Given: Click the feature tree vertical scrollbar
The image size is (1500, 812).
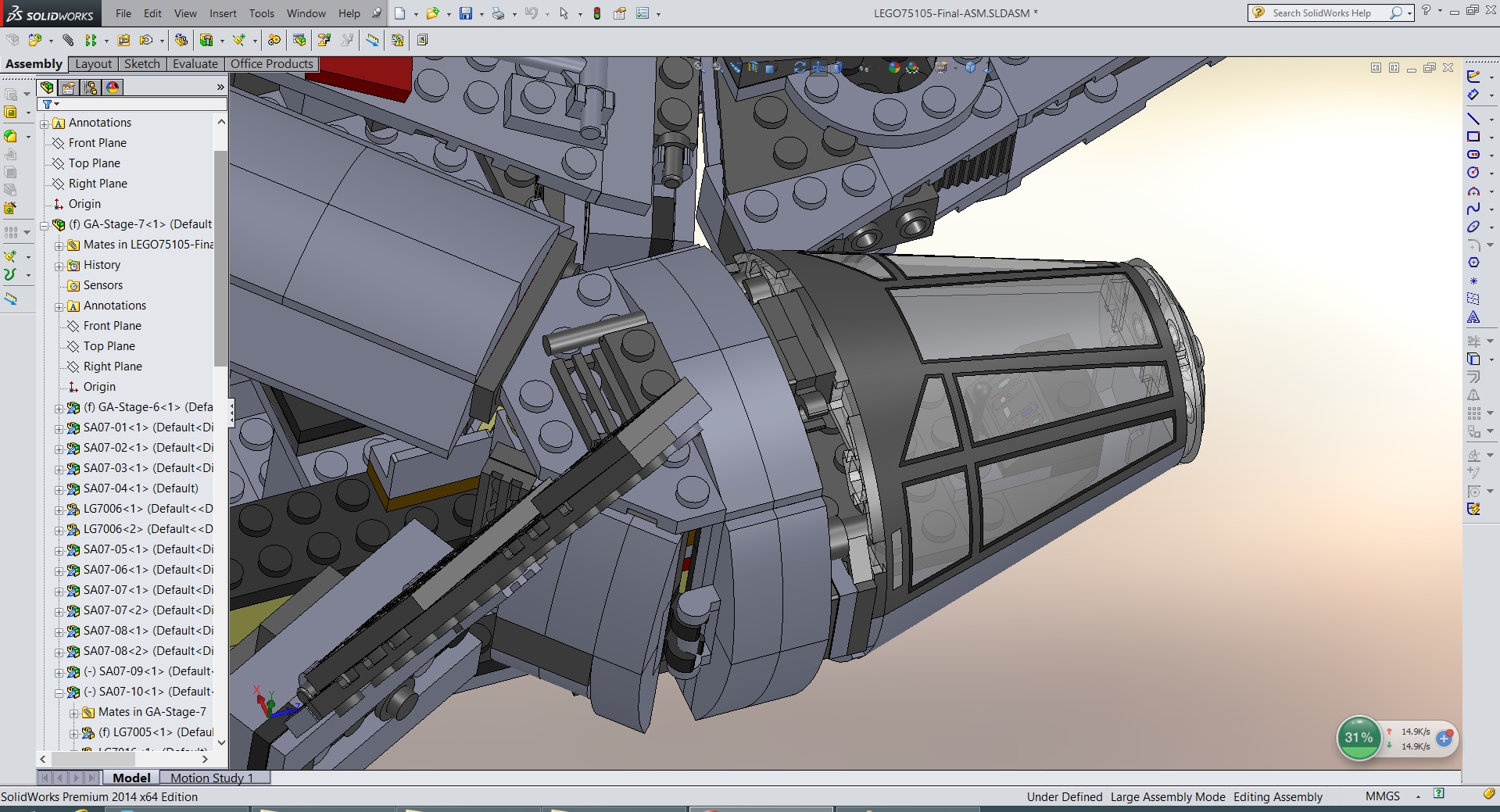Looking at the screenshot, I should [x=221, y=258].
